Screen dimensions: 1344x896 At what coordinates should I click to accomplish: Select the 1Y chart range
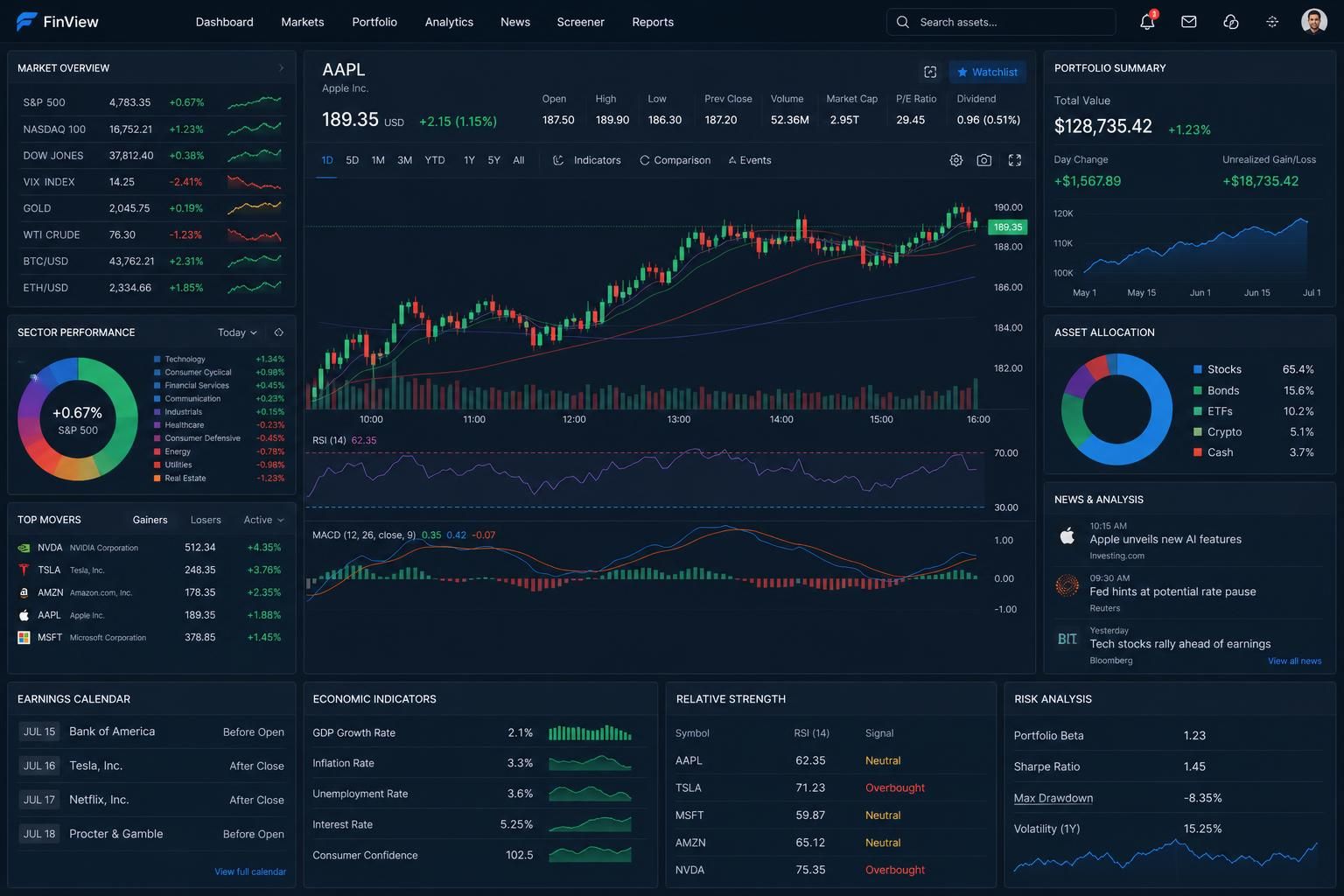pyautogui.click(x=469, y=160)
